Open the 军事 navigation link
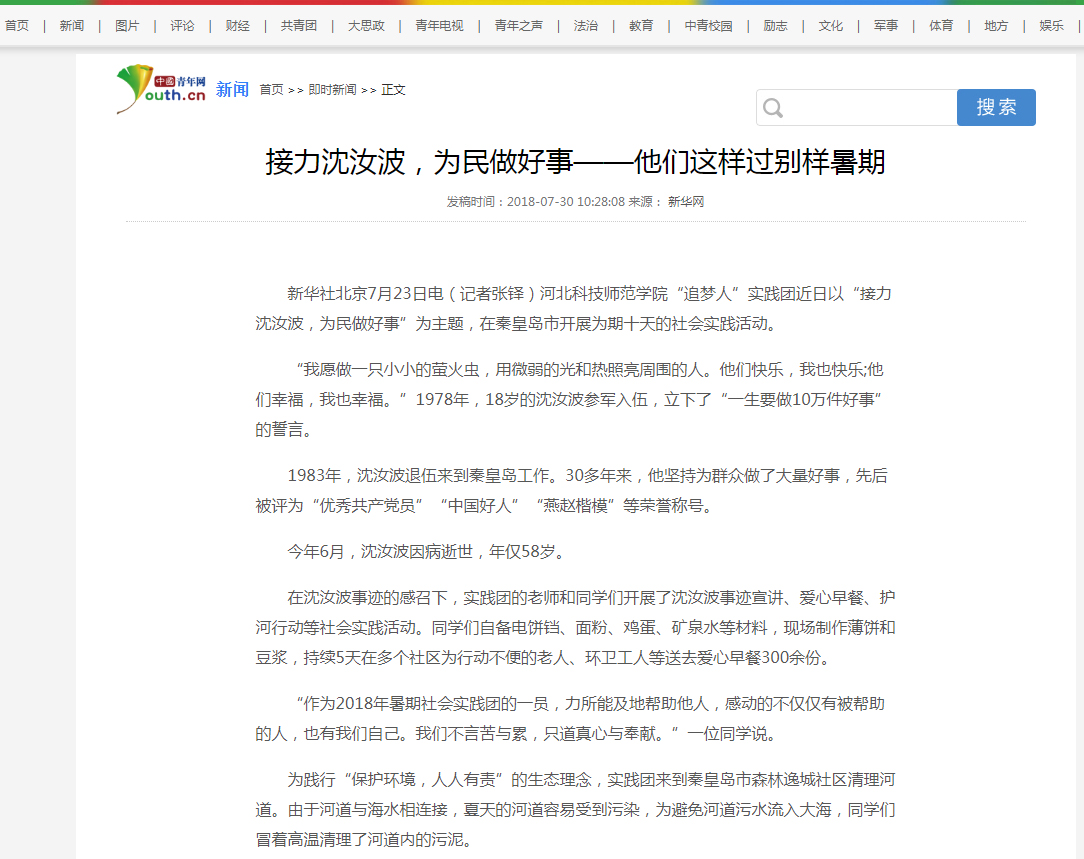Image resolution: width=1084 pixels, height=859 pixels. pyautogui.click(x=886, y=26)
